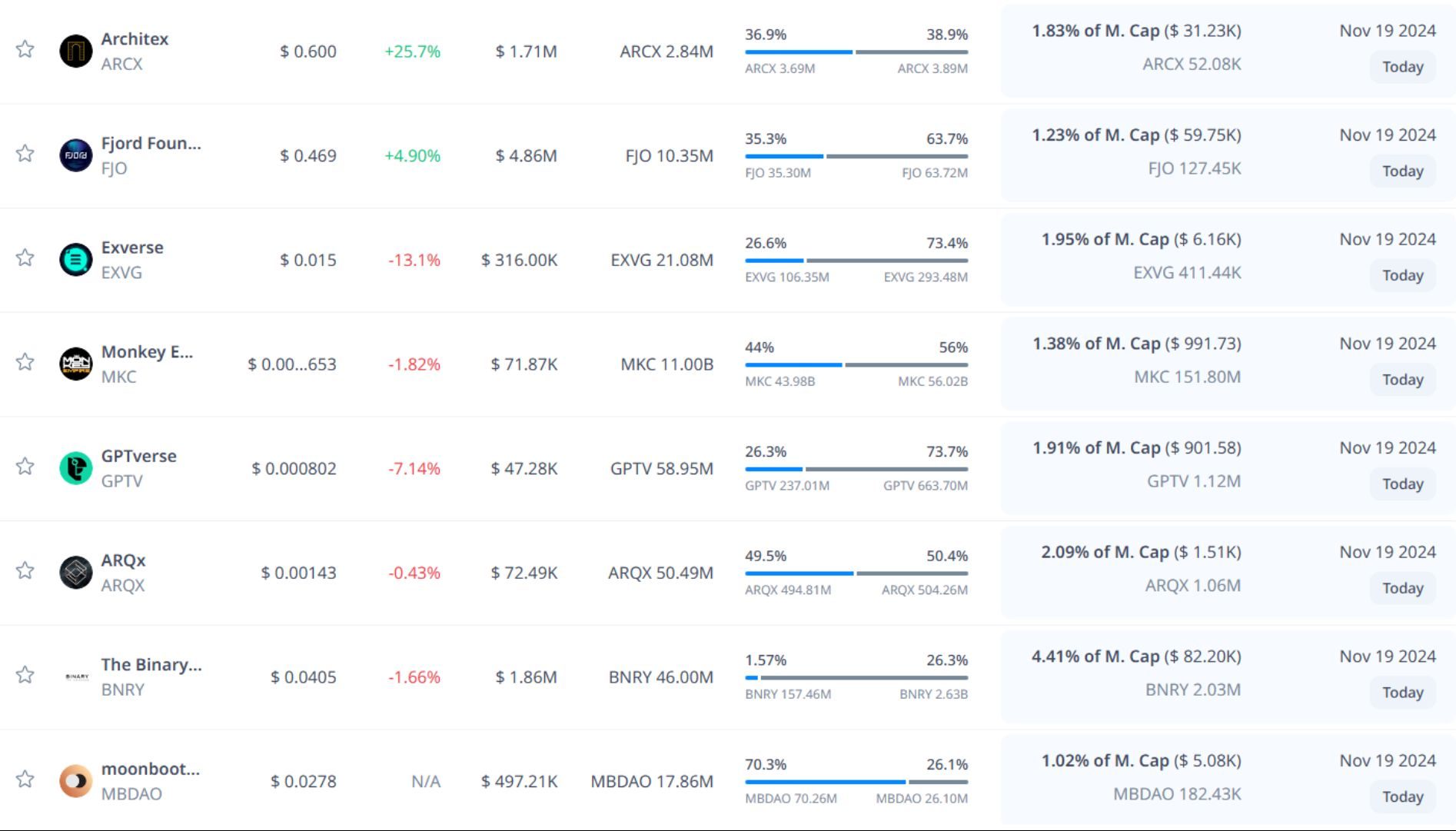Open the Fjord Foundry name link
Image resolution: width=1456 pixels, height=831 pixels.
[x=151, y=143]
